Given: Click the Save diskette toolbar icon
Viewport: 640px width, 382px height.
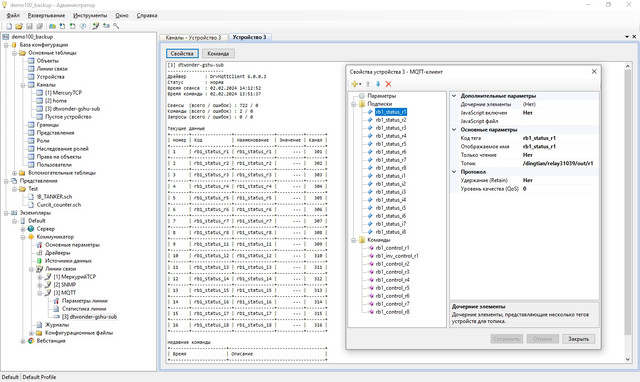Looking at the screenshot, I should pyautogui.click(x=29, y=26).
